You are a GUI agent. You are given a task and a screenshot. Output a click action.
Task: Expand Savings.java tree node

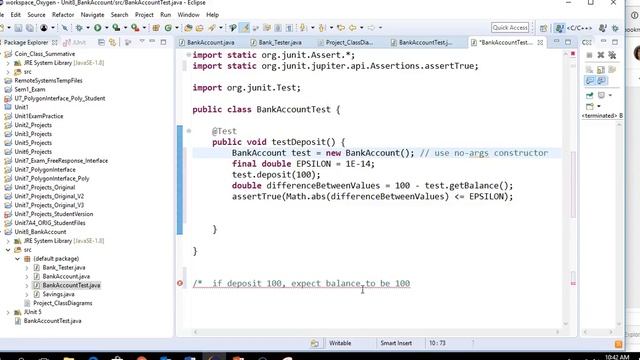pyautogui.click(x=27, y=294)
